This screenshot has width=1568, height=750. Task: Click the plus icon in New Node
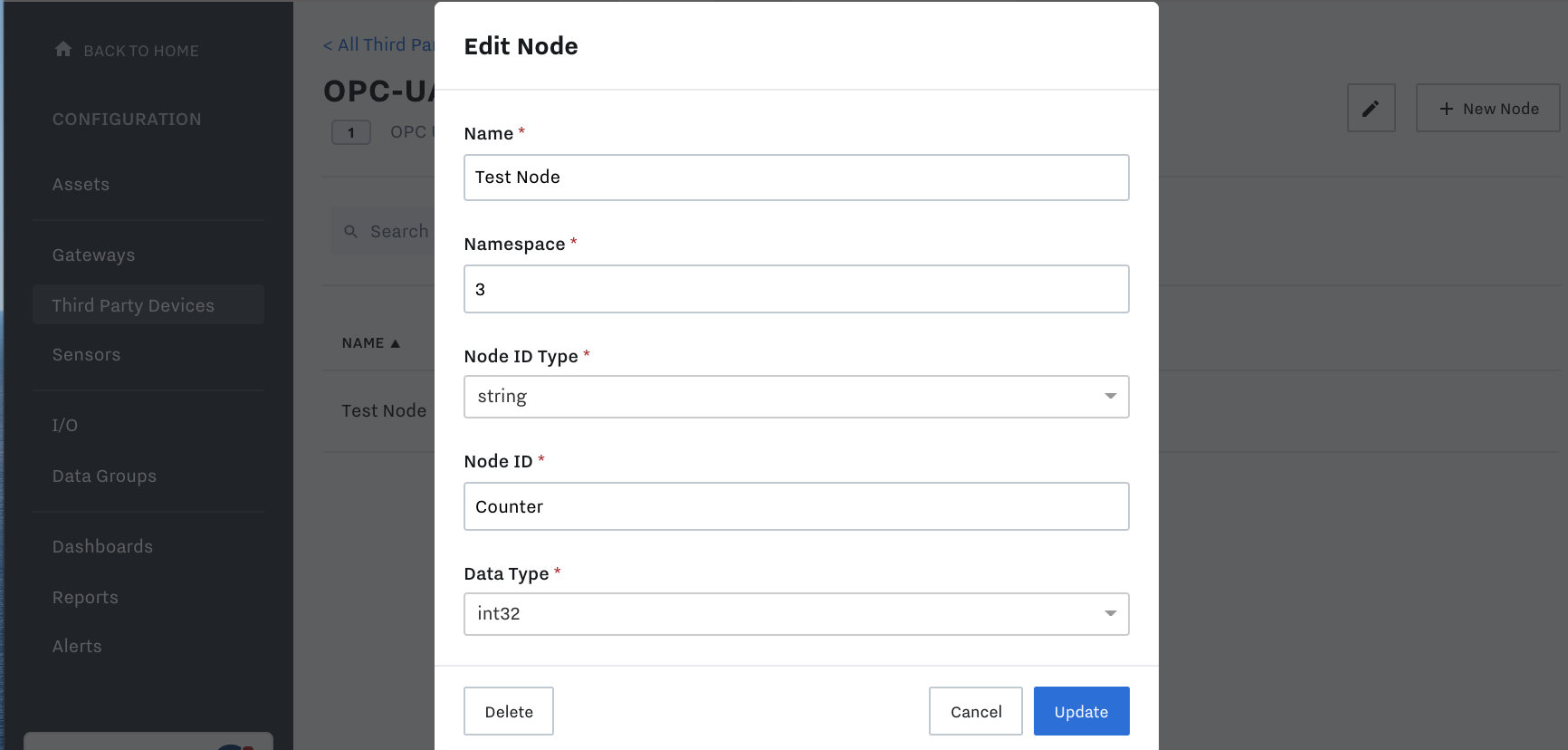tap(1446, 109)
